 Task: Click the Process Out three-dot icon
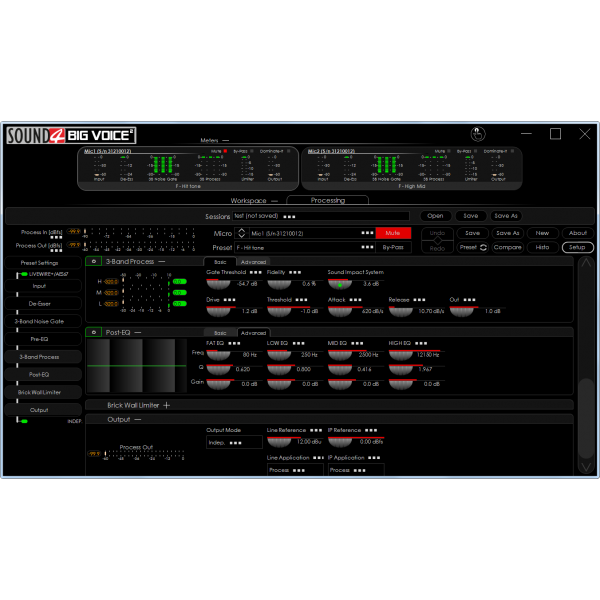[56, 251]
